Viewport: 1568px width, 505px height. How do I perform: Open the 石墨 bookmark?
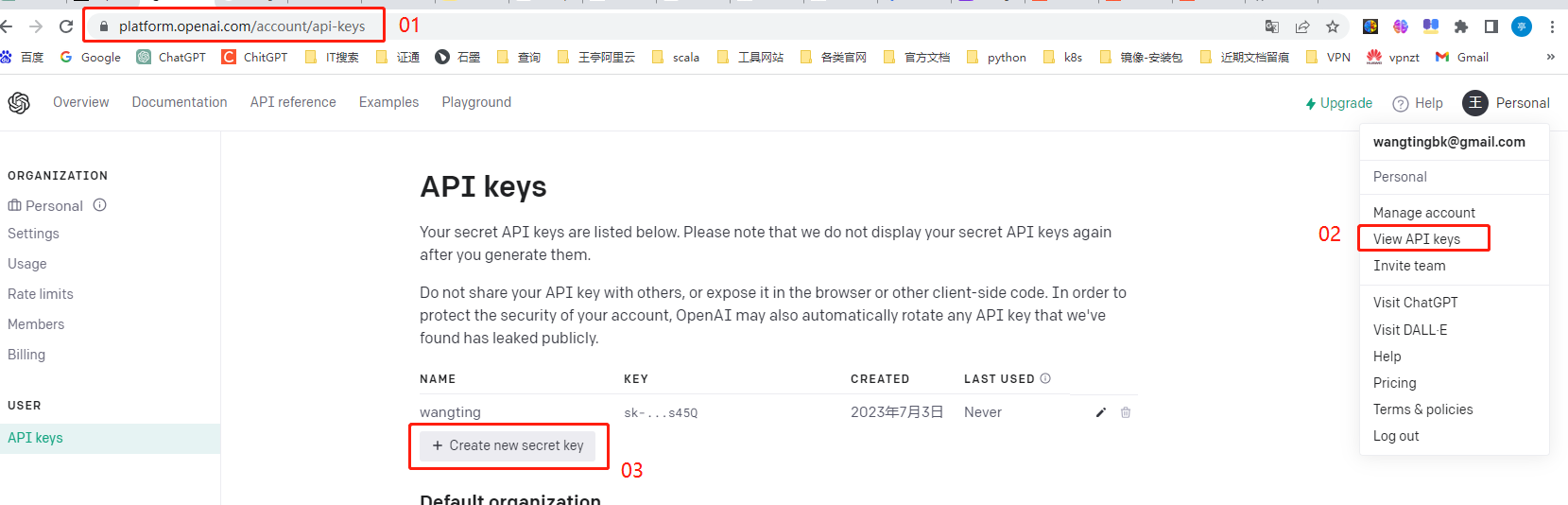pyautogui.click(x=457, y=57)
